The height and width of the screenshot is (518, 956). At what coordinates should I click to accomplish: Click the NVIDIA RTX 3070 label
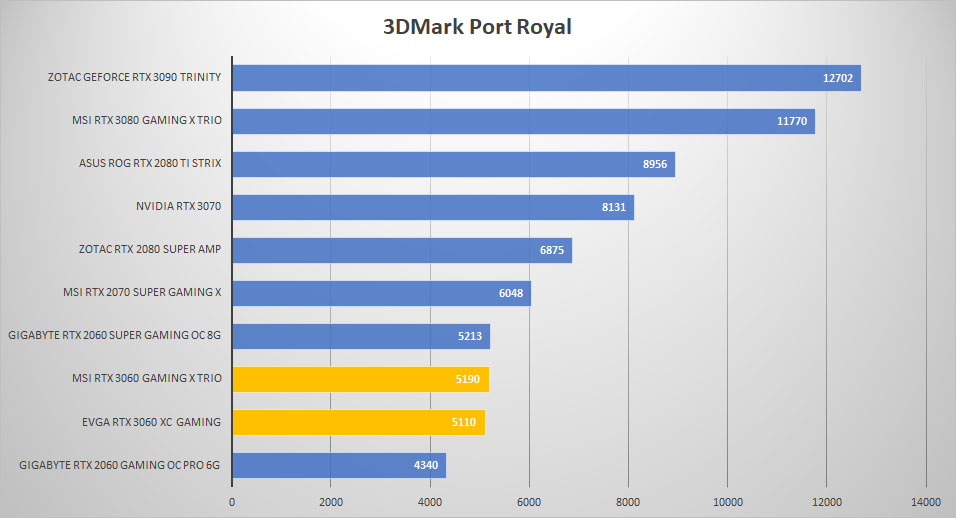[x=178, y=206]
